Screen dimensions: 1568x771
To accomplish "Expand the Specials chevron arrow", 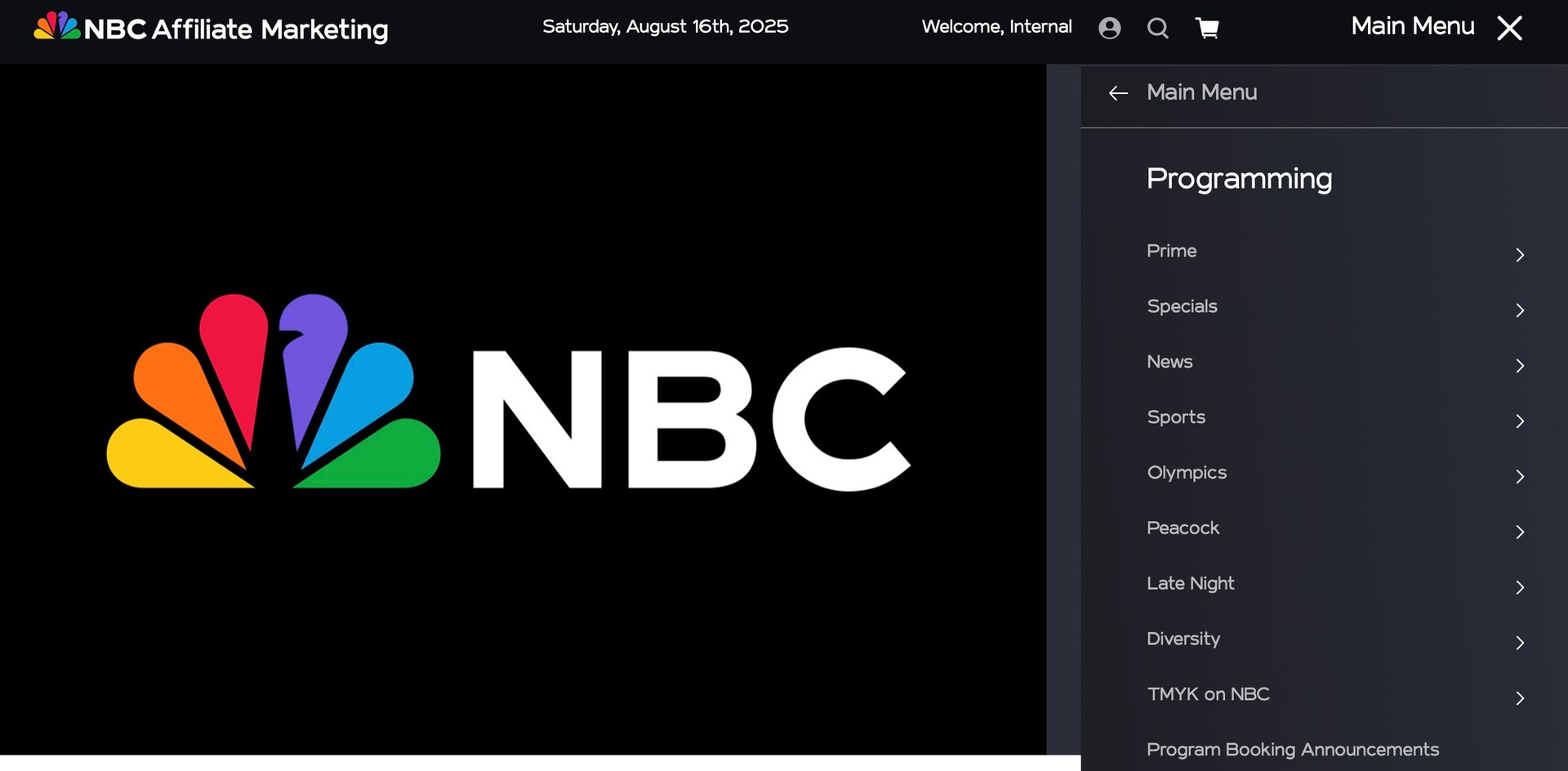I will (x=1520, y=310).
